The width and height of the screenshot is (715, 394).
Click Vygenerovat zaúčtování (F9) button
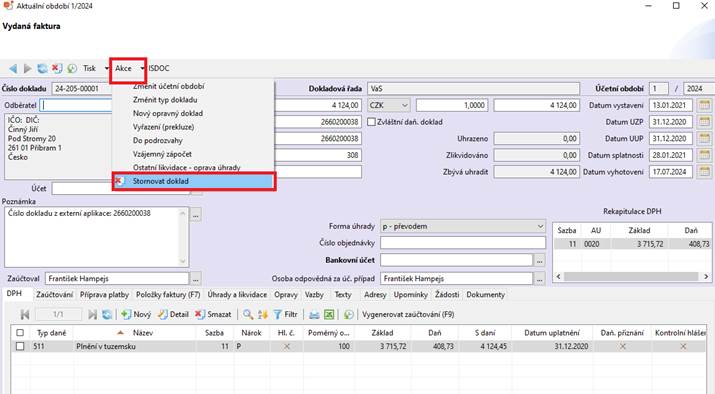click(x=408, y=314)
